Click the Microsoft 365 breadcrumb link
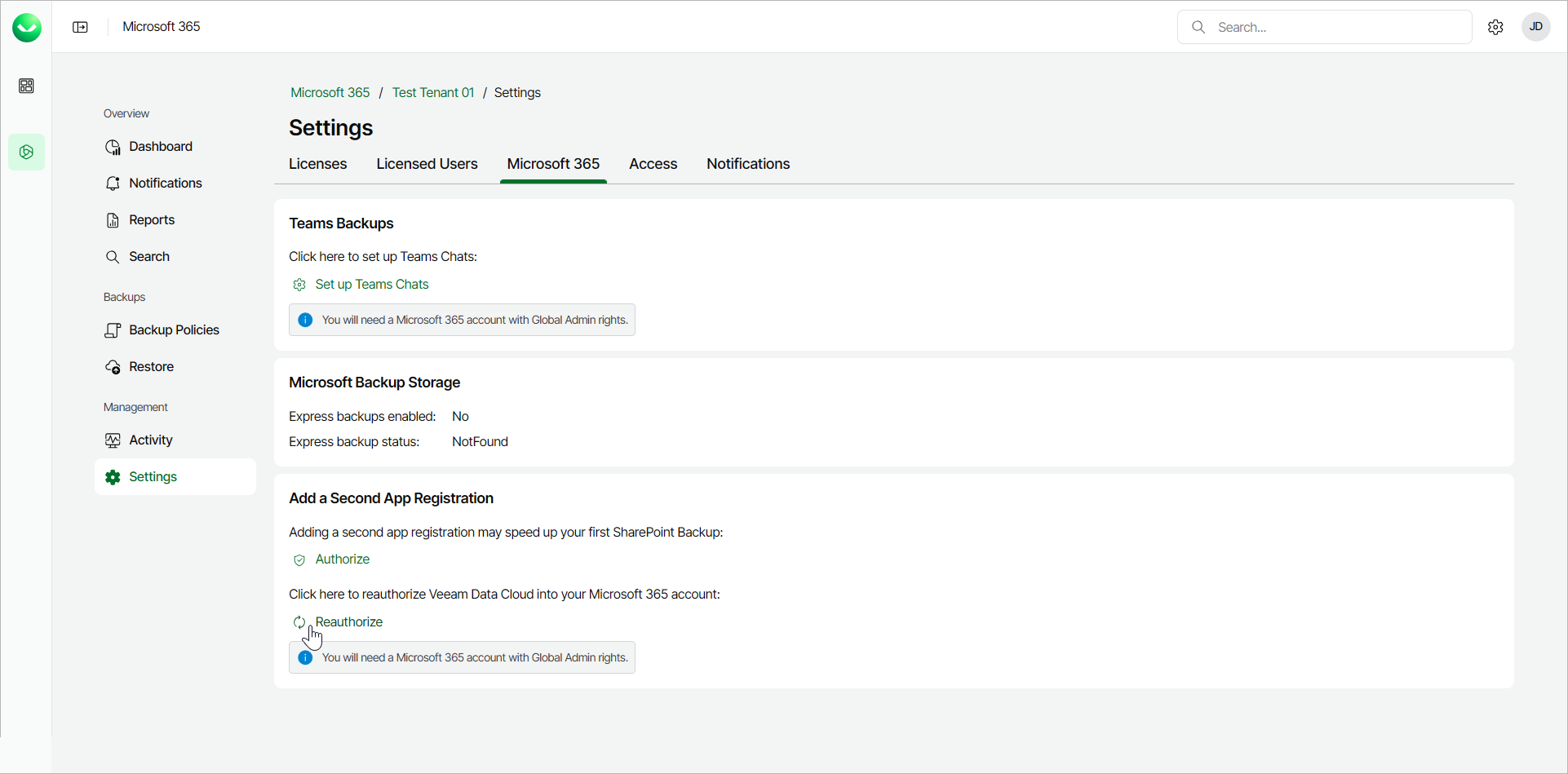 tap(330, 93)
